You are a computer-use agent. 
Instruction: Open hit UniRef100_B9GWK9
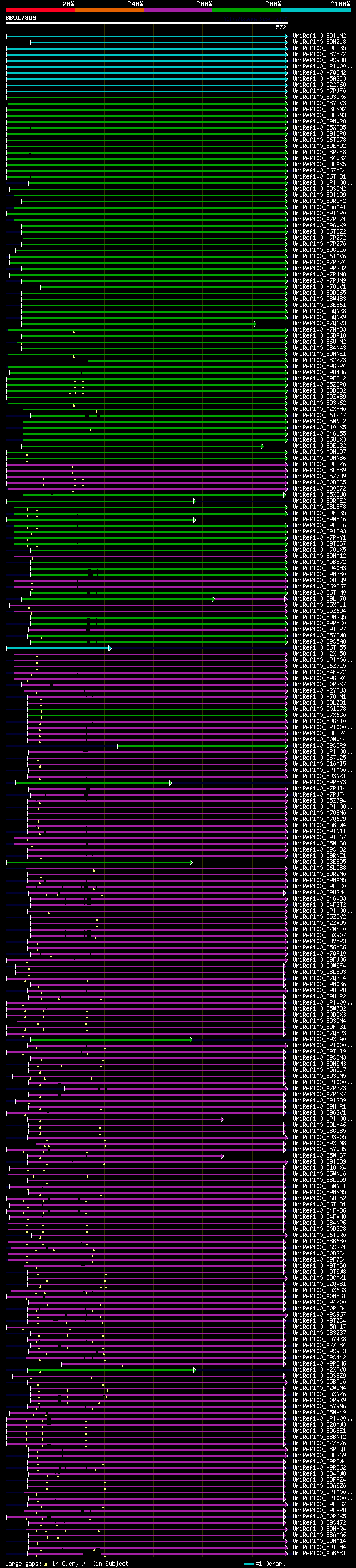tap(319, 225)
